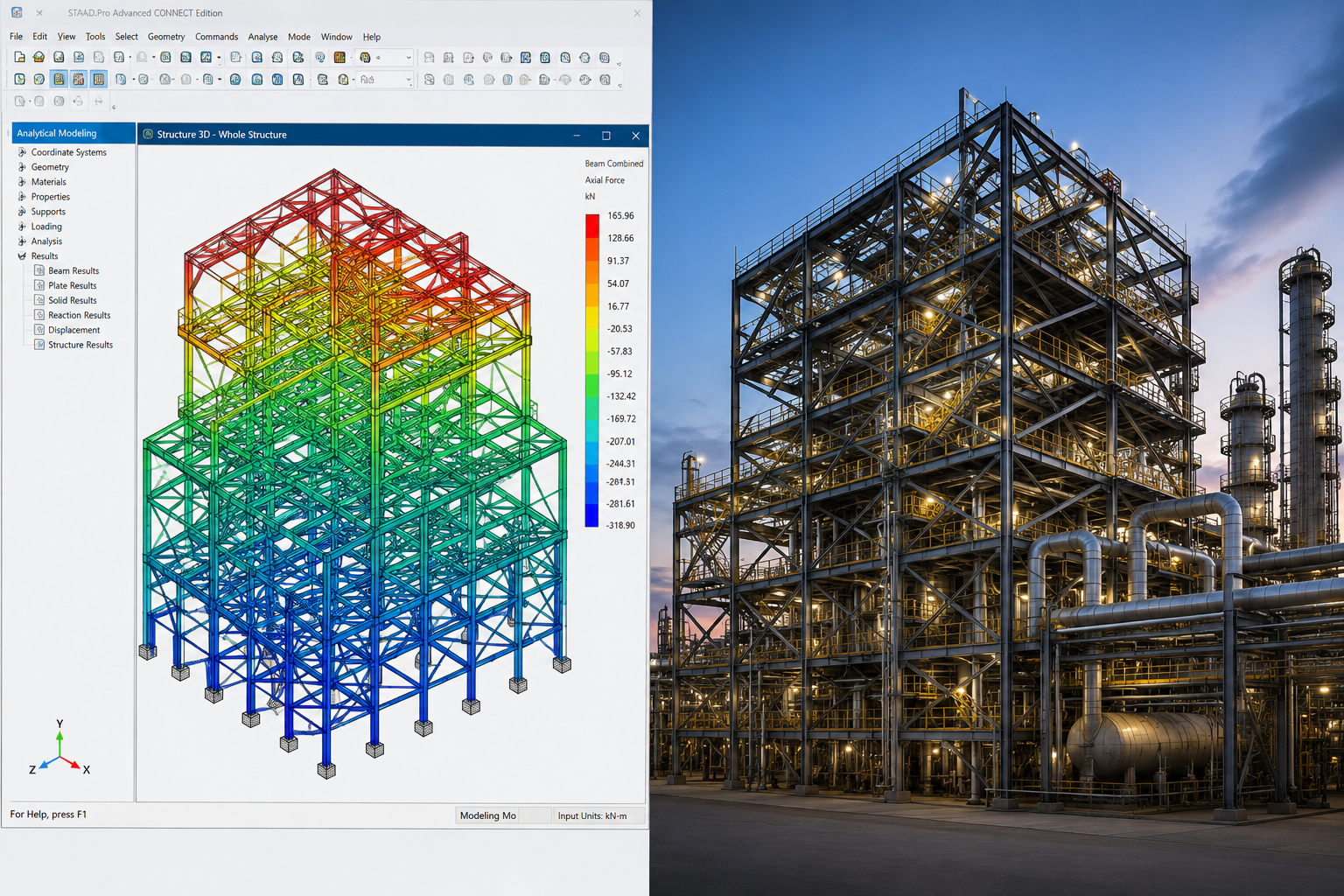Open the Commands menu
1344x896 pixels.
[x=216, y=37]
